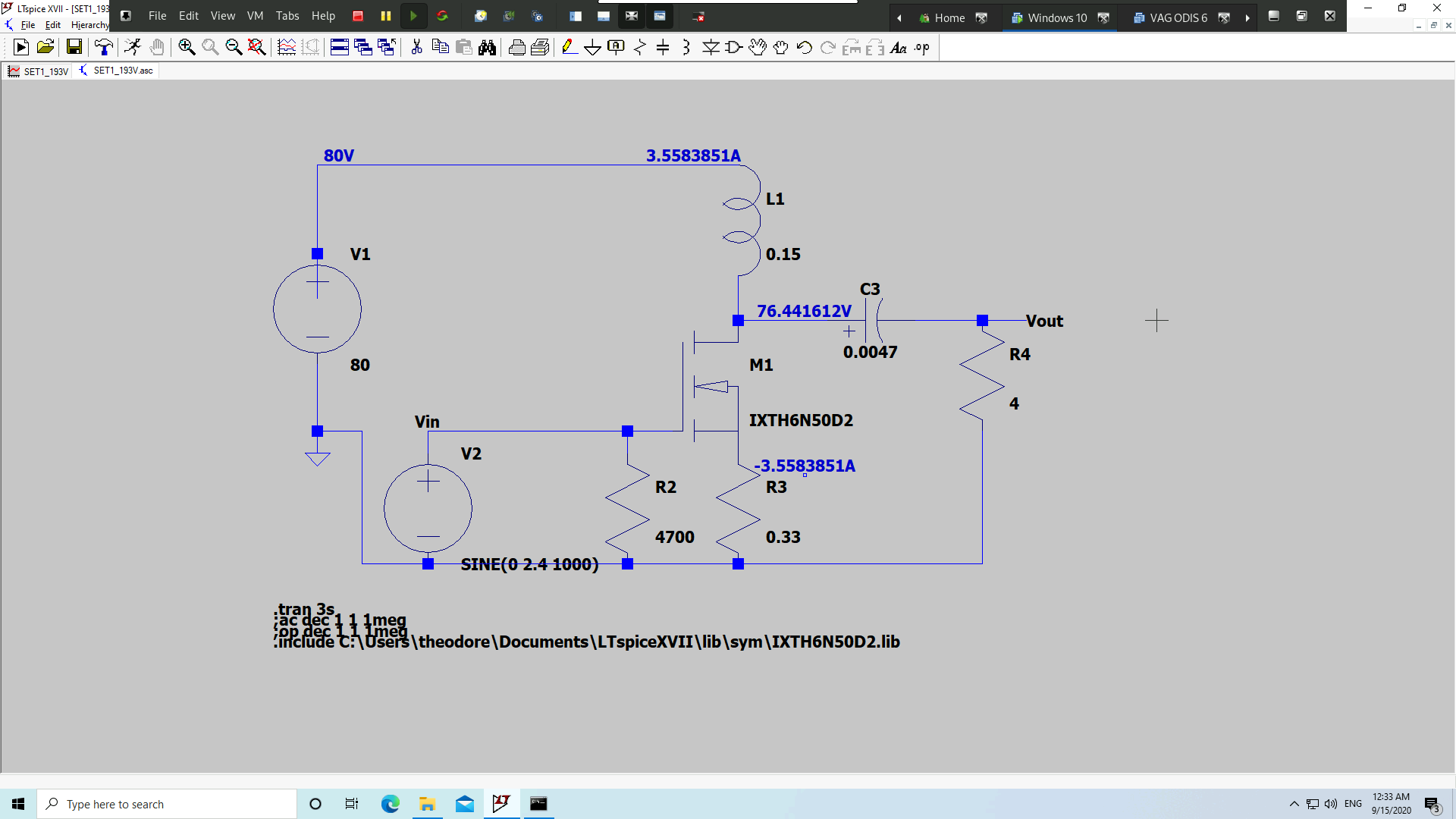Viewport: 1456px width, 819px height.
Task: Close the VAG ODIS 6 tab
Action: (1224, 17)
